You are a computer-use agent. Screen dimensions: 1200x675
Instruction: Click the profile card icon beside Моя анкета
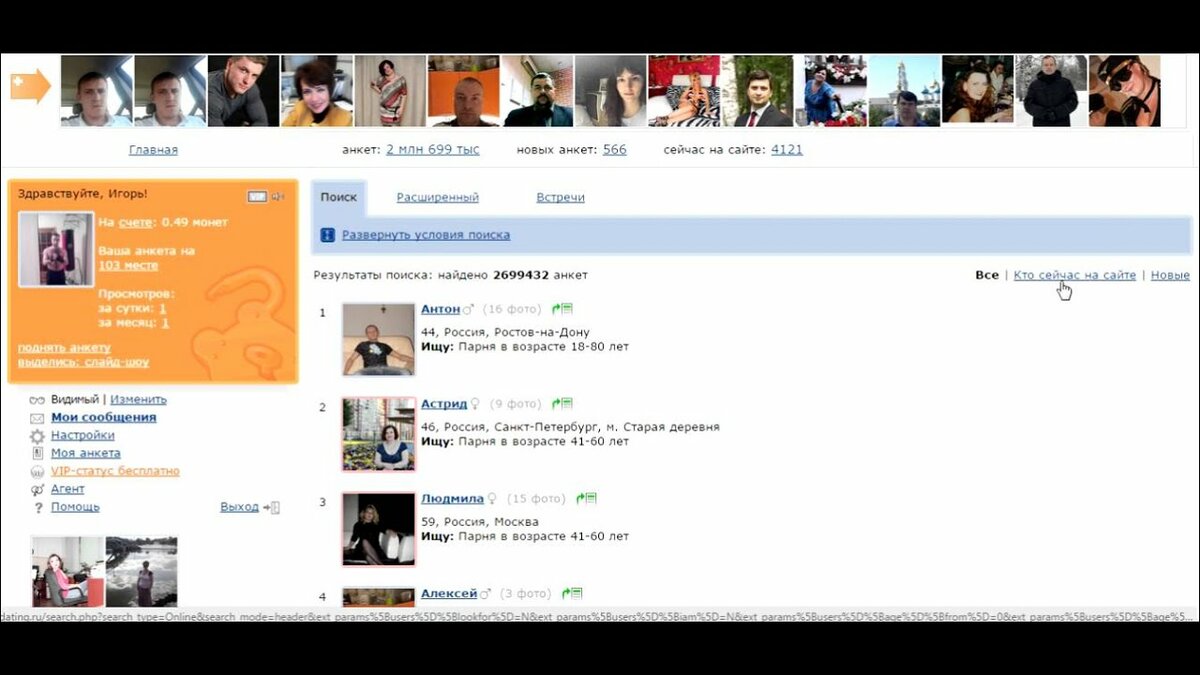(37, 454)
